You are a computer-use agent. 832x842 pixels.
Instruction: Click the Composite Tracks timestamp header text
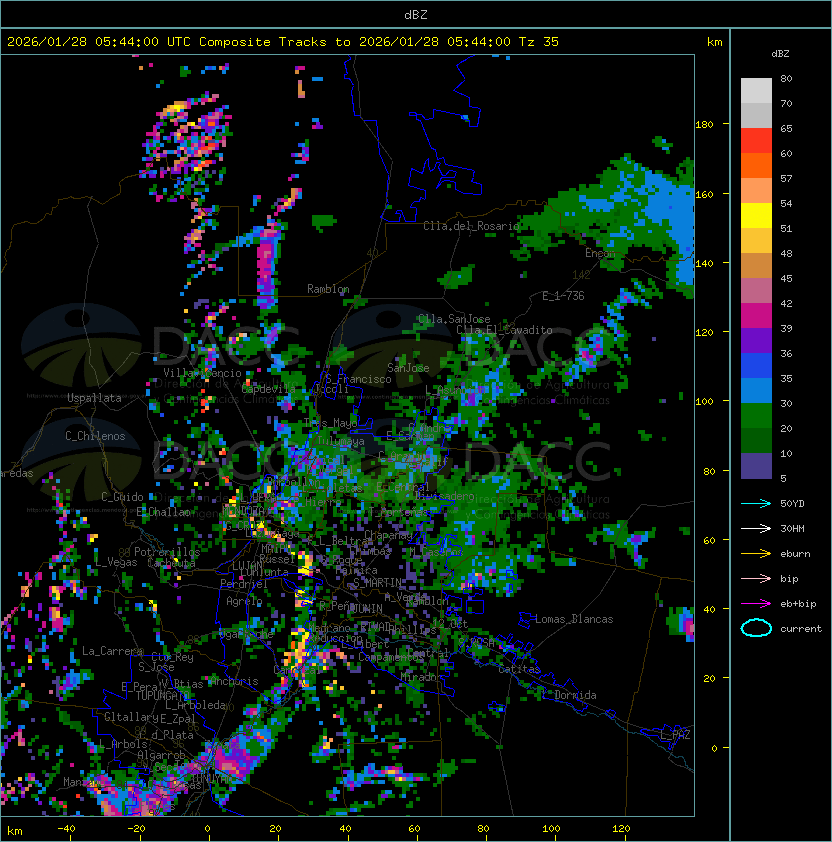[283, 42]
